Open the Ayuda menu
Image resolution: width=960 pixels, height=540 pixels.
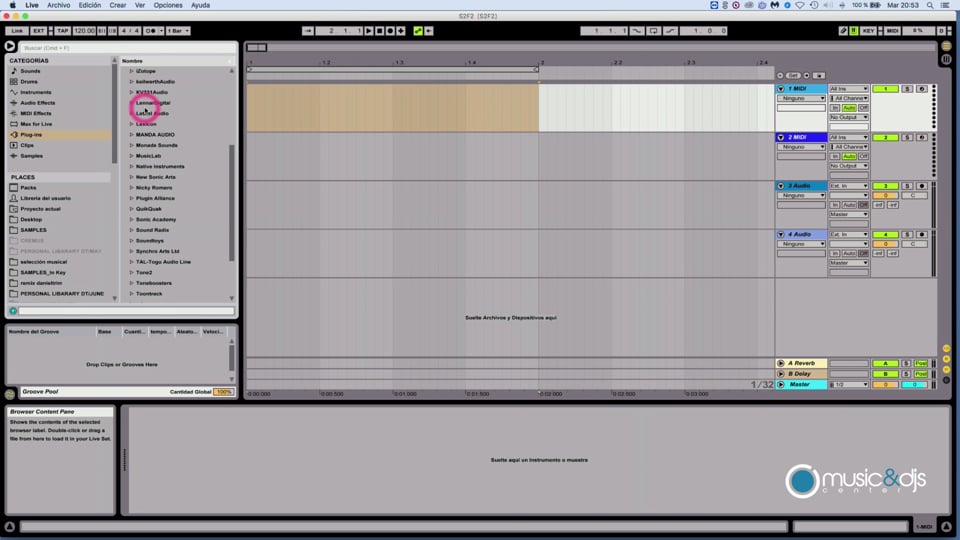200,5
